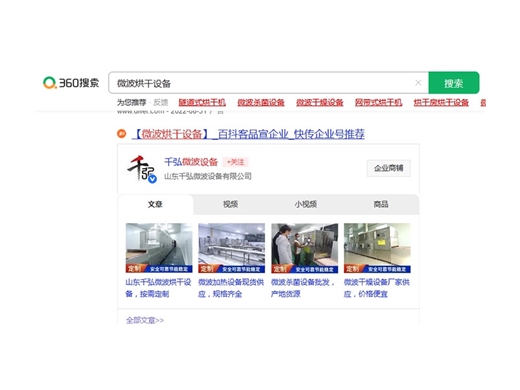Click the green 搜索 button
This screenshot has height=390, width=520.
pyautogui.click(x=454, y=83)
